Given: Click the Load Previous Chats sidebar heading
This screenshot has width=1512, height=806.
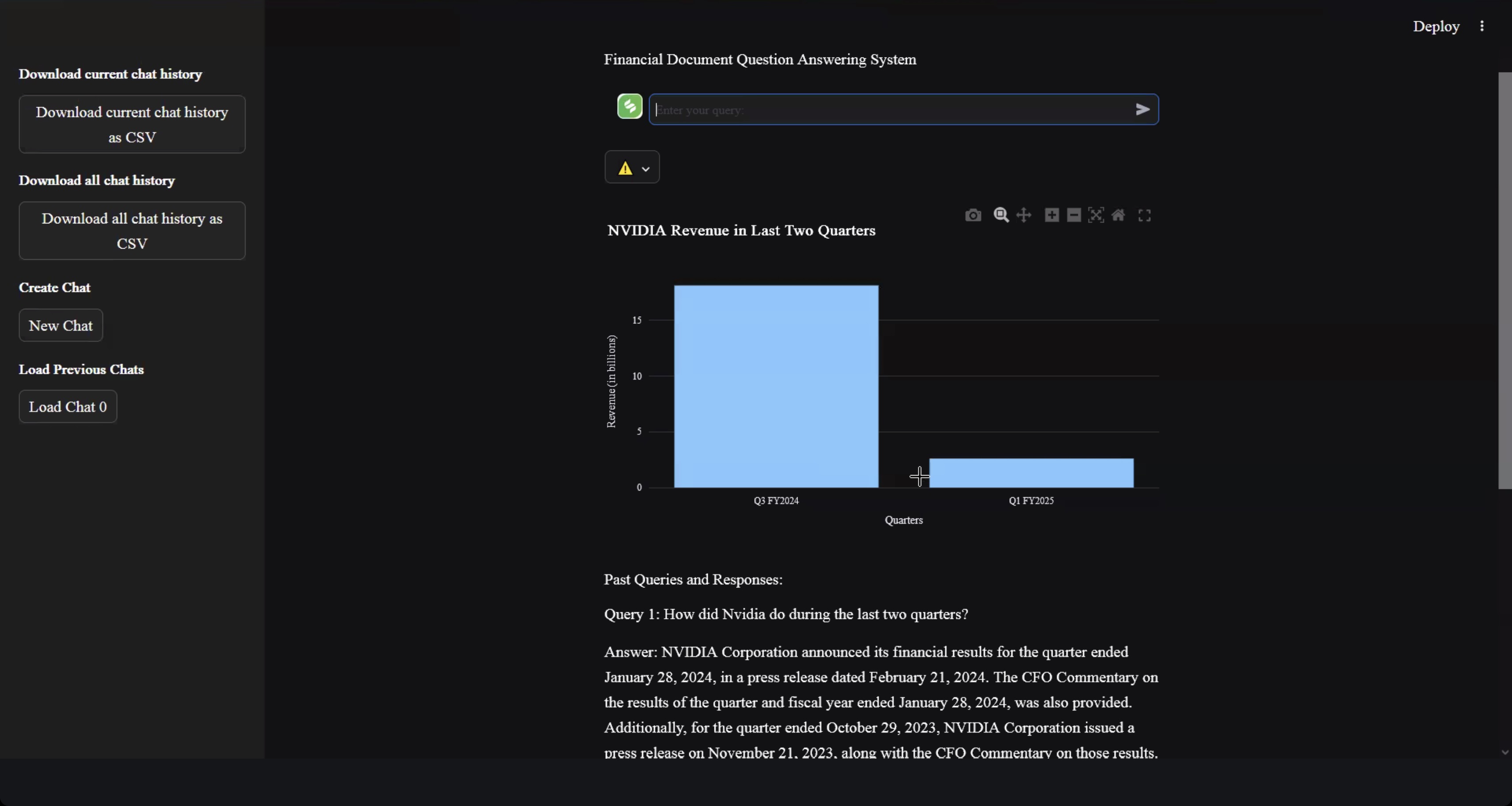Looking at the screenshot, I should tap(81, 369).
